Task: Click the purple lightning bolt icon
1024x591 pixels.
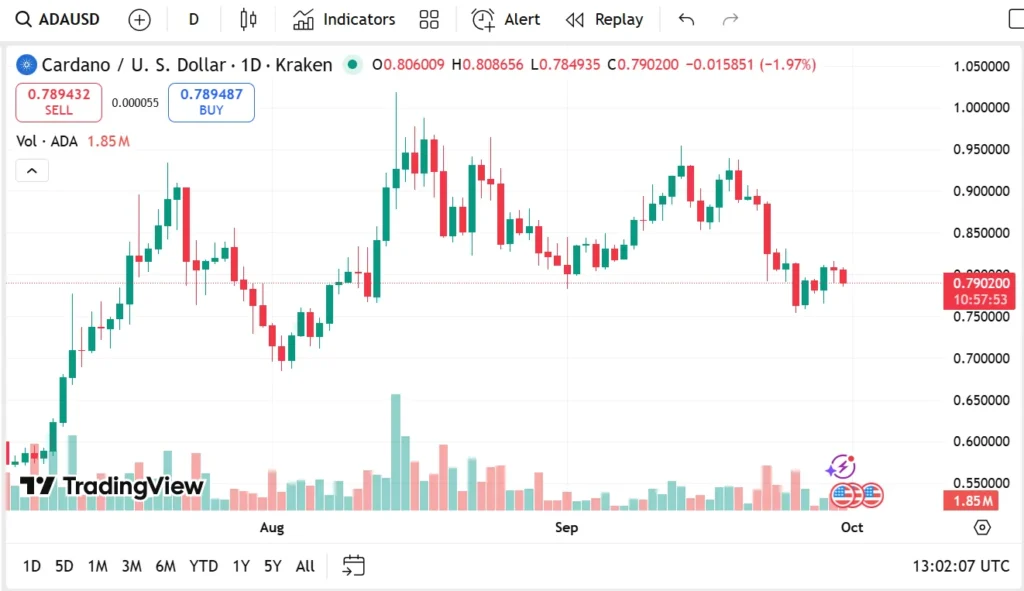Action: coord(841,466)
